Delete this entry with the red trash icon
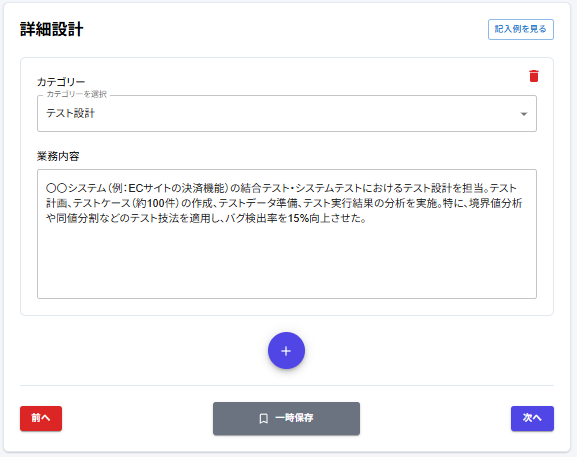 pyautogui.click(x=534, y=76)
